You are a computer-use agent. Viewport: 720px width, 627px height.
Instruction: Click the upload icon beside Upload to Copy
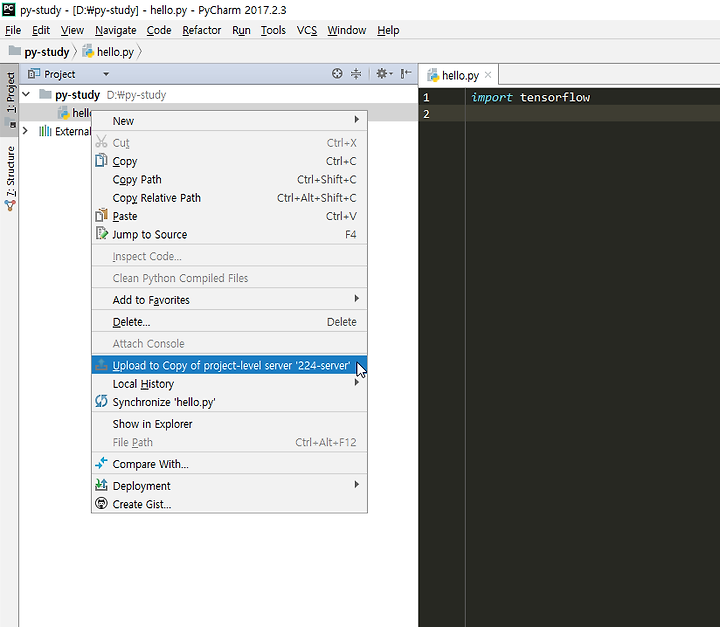[x=101, y=365]
